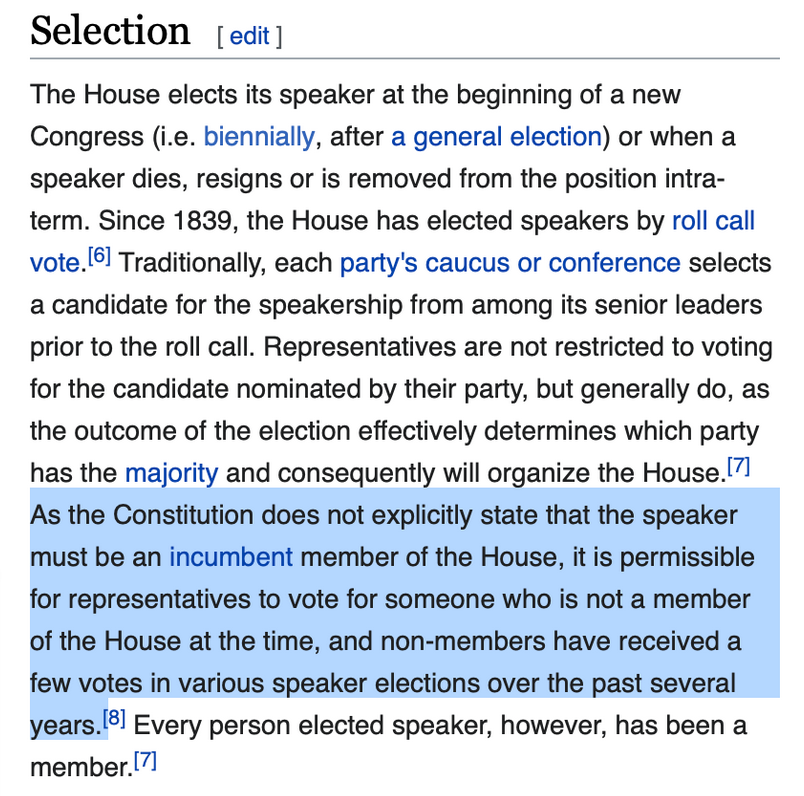
Task: Follow the 'a general election' link
Action: pos(496,137)
